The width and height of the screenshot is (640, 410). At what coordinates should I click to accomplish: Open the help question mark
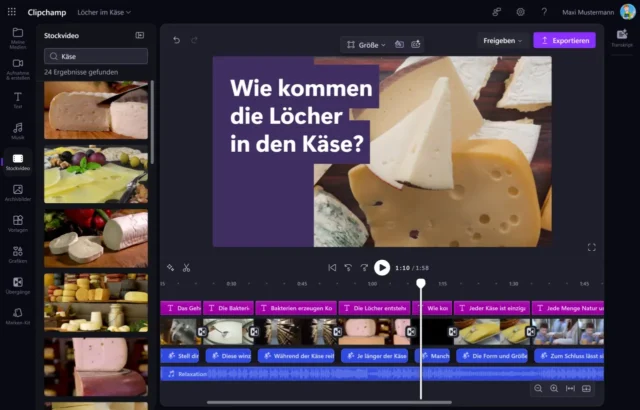544,12
